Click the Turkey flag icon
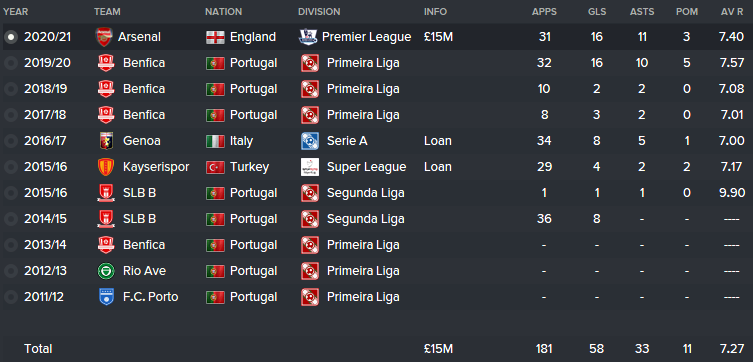The image size is (753, 362). [216, 167]
